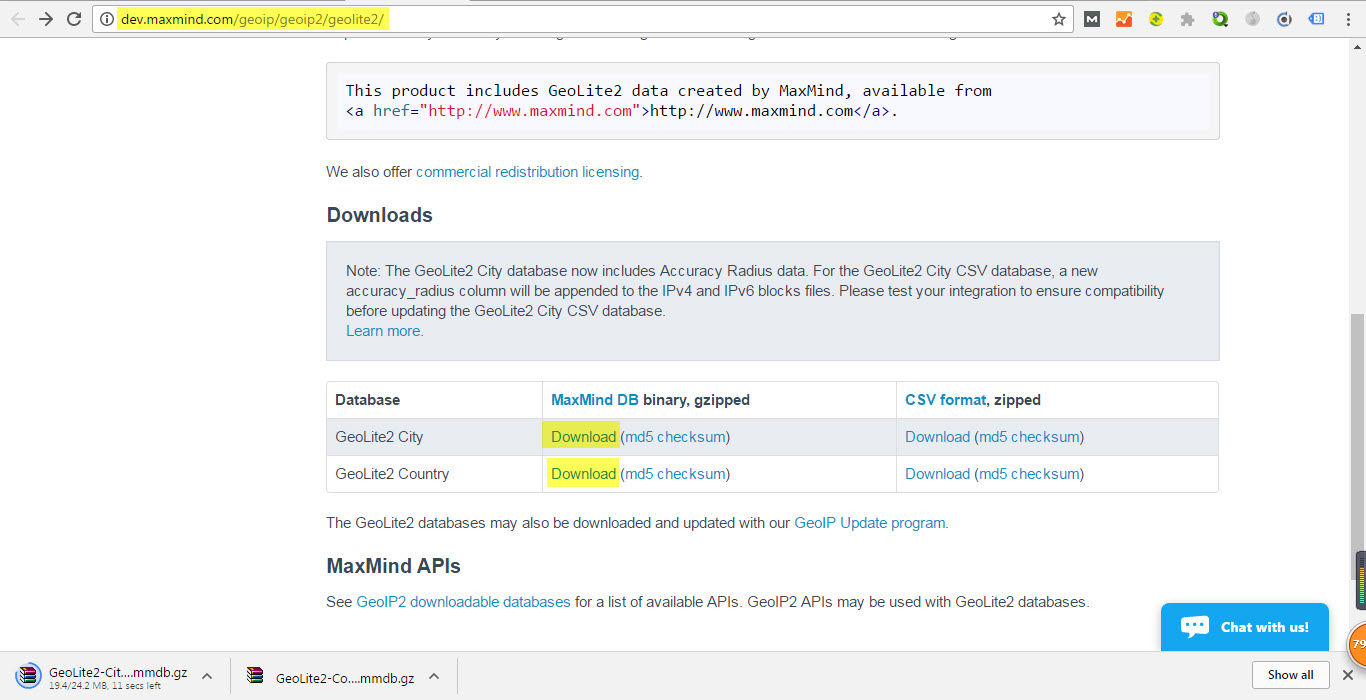1366x700 pixels.
Task: Click the chat speech bubble icon
Action: [x=1194, y=627]
